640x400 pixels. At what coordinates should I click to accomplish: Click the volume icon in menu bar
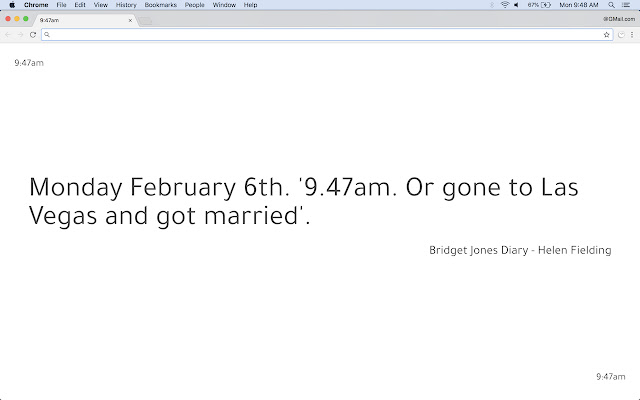point(517,5)
